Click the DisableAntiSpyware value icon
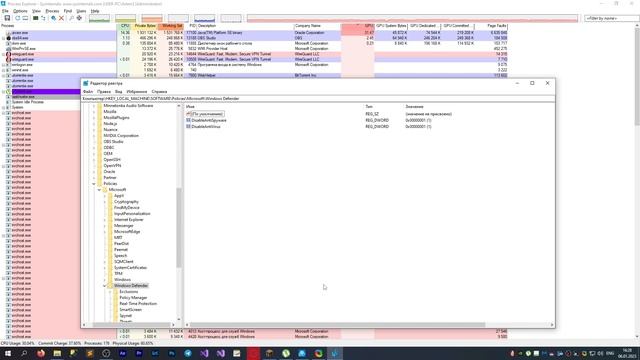640x360 pixels. coord(188,120)
